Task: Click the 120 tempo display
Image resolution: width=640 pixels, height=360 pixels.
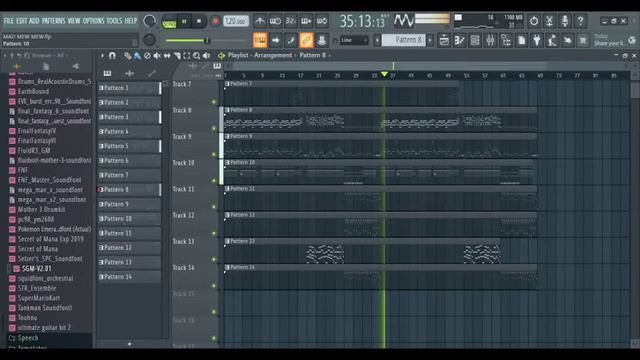Action: coord(236,21)
